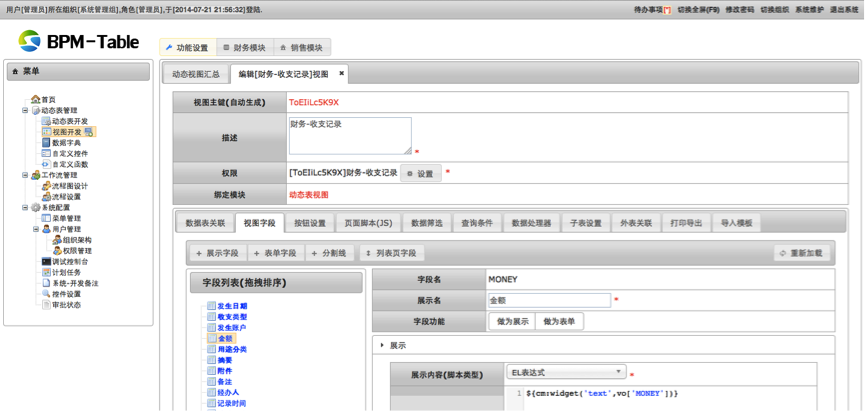Click the field icon beside 发生日期

(x=212, y=306)
